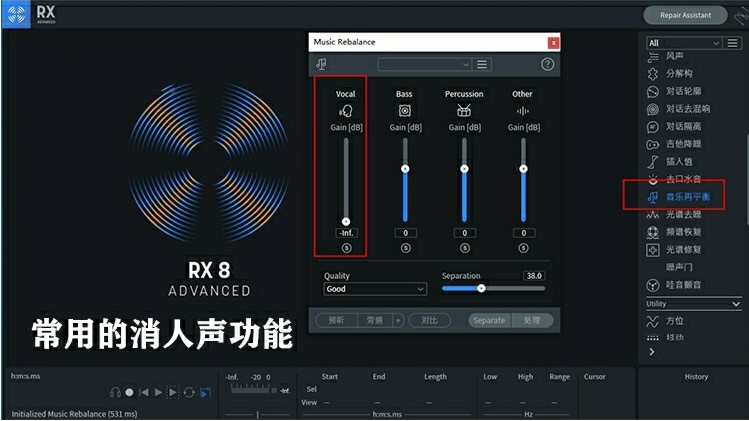Screen dimensions: 749x421
Task: Click the h:m:s.ms time format label
Action: pos(26,376)
